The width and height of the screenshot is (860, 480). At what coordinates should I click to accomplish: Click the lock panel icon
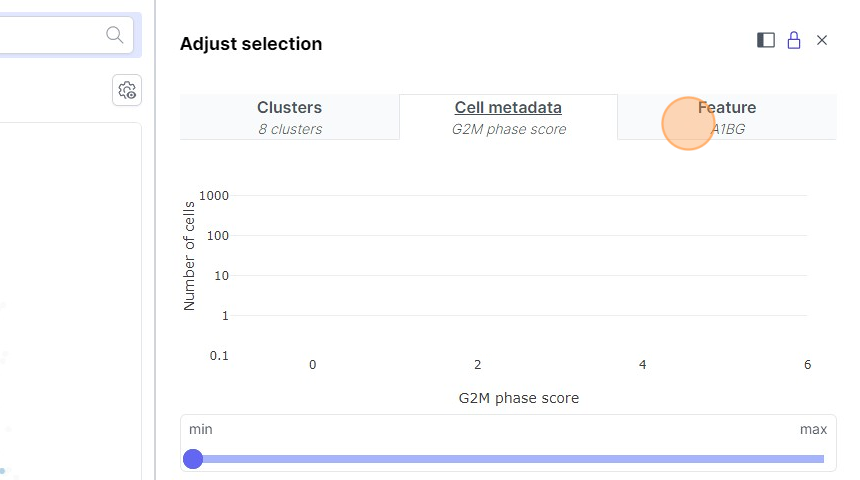[x=794, y=40]
